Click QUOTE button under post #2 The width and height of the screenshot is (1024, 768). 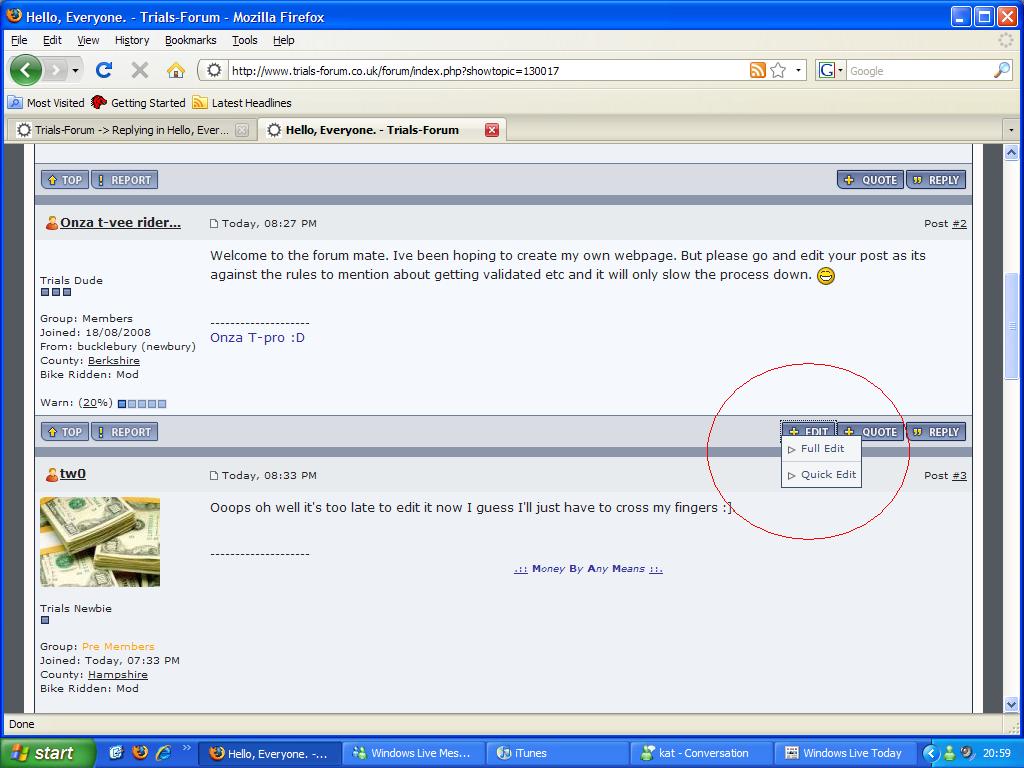(871, 432)
